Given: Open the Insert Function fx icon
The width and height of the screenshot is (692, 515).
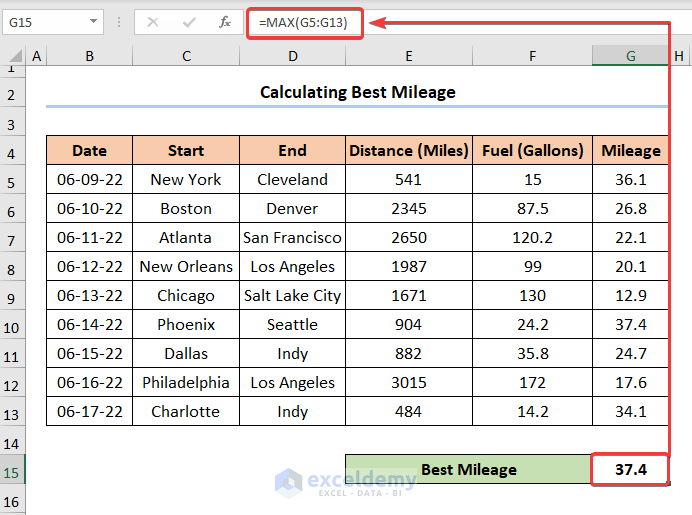Looking at the screenshot, I should 225,22.
